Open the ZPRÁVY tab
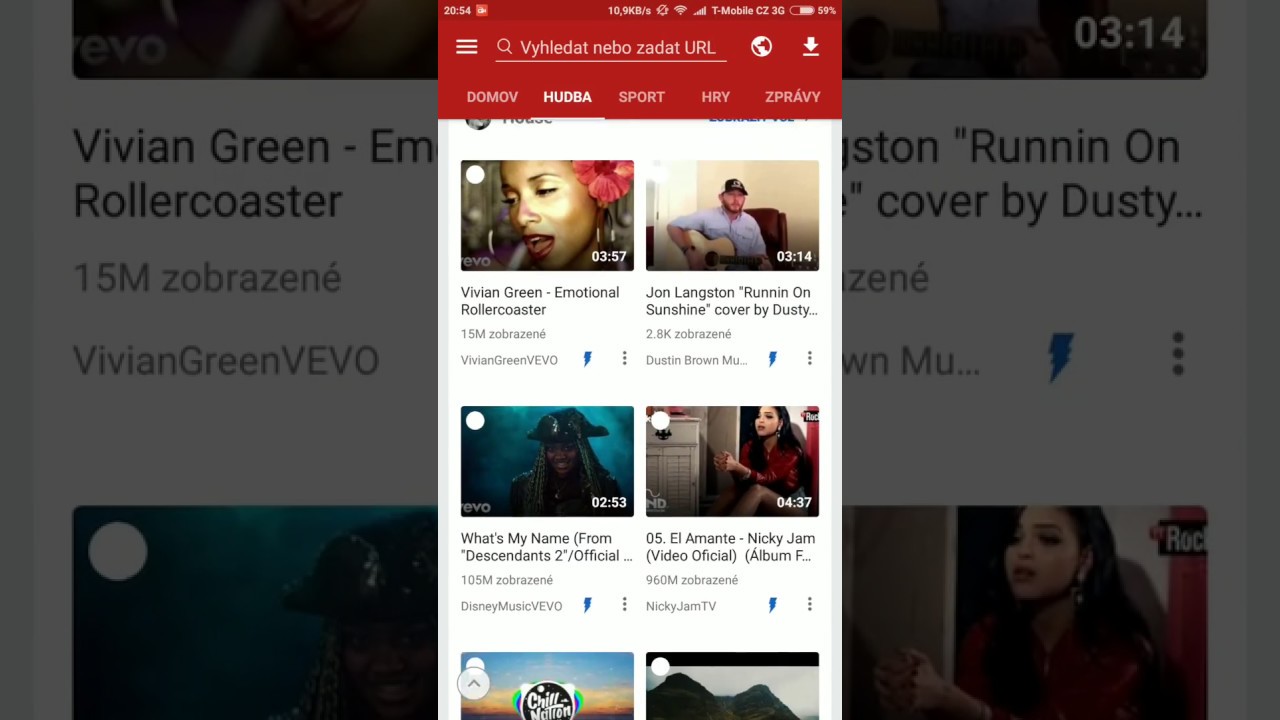The width and height of the screenshot is (1280, 720). 792,97
